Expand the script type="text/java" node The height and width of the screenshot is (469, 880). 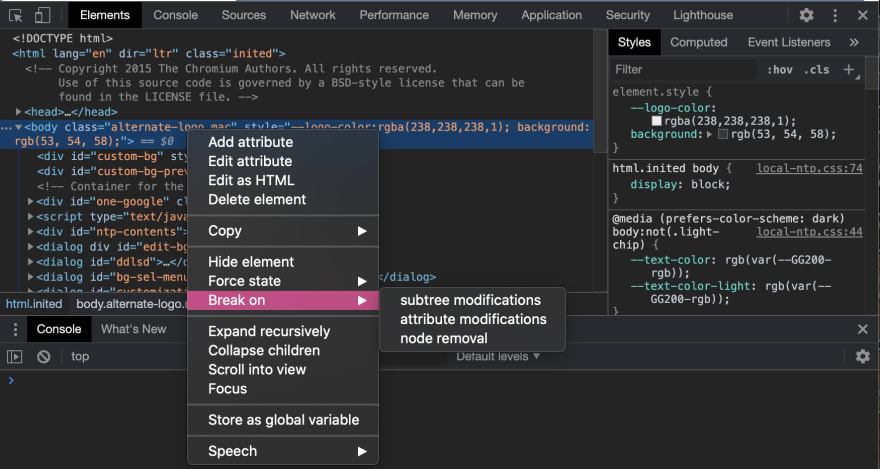(31, 217)
